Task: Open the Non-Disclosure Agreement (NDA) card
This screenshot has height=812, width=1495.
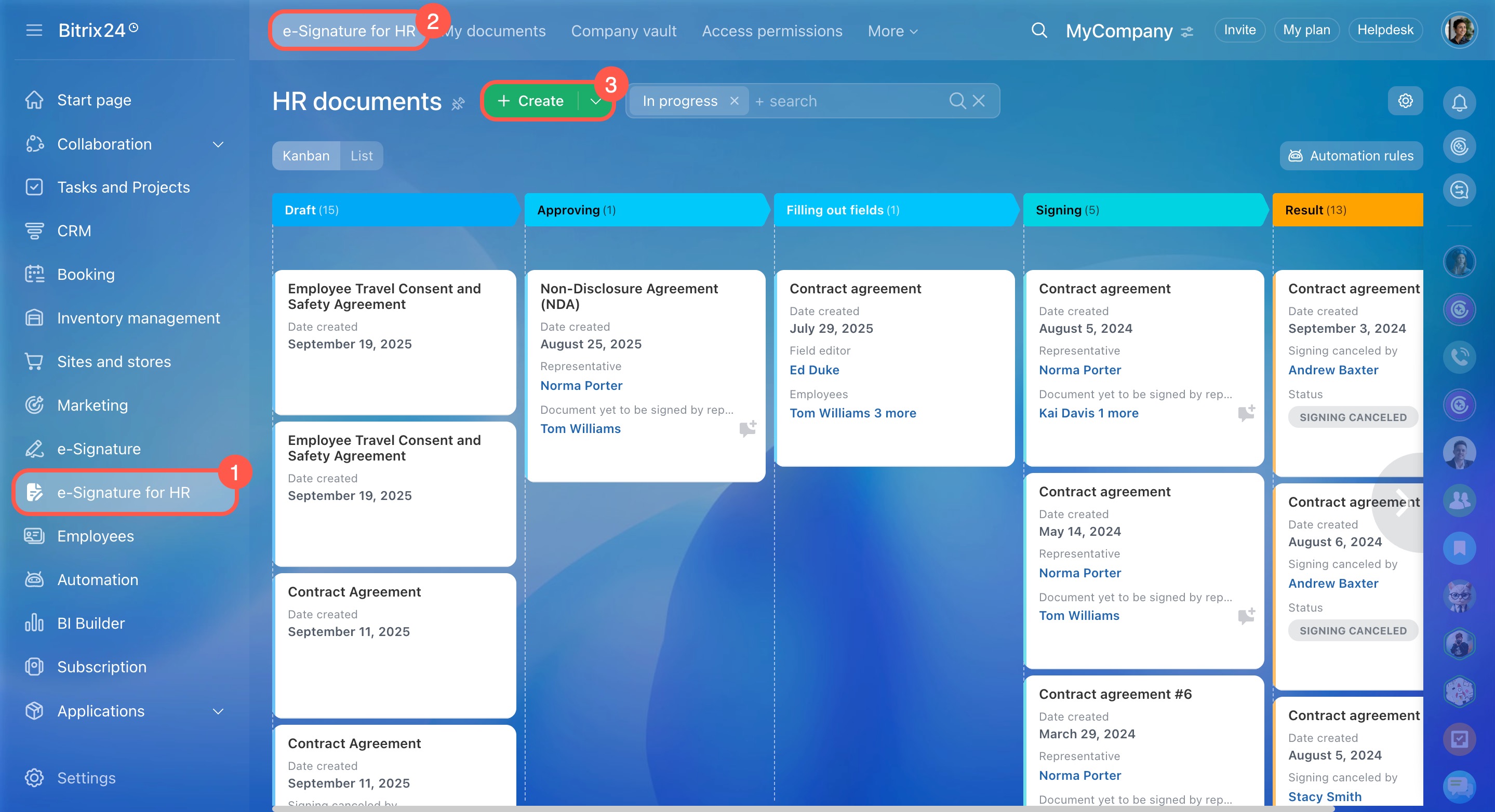Action: tap(645, 376)
